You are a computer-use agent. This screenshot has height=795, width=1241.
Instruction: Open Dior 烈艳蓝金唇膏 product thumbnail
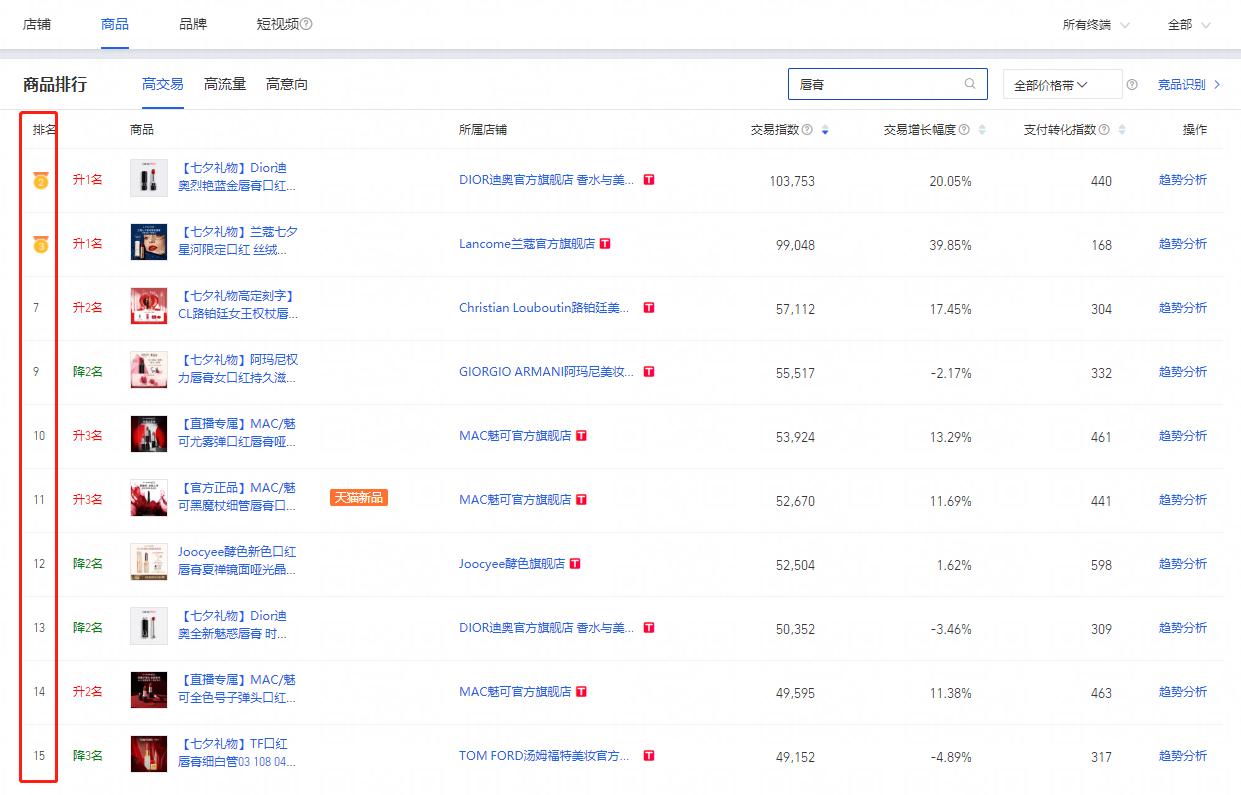tap(149, 178)
